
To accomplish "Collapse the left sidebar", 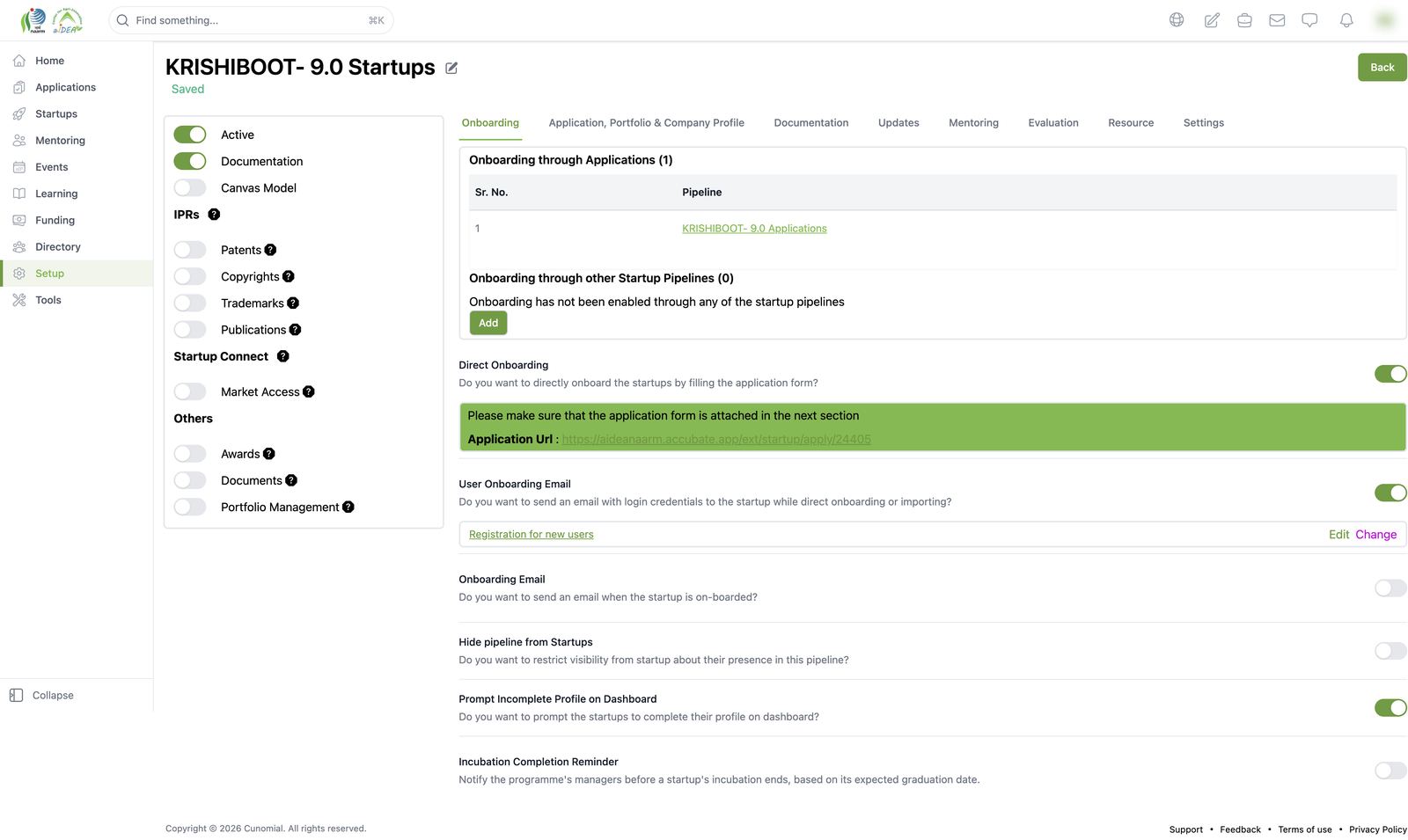I will click(42, 696).
